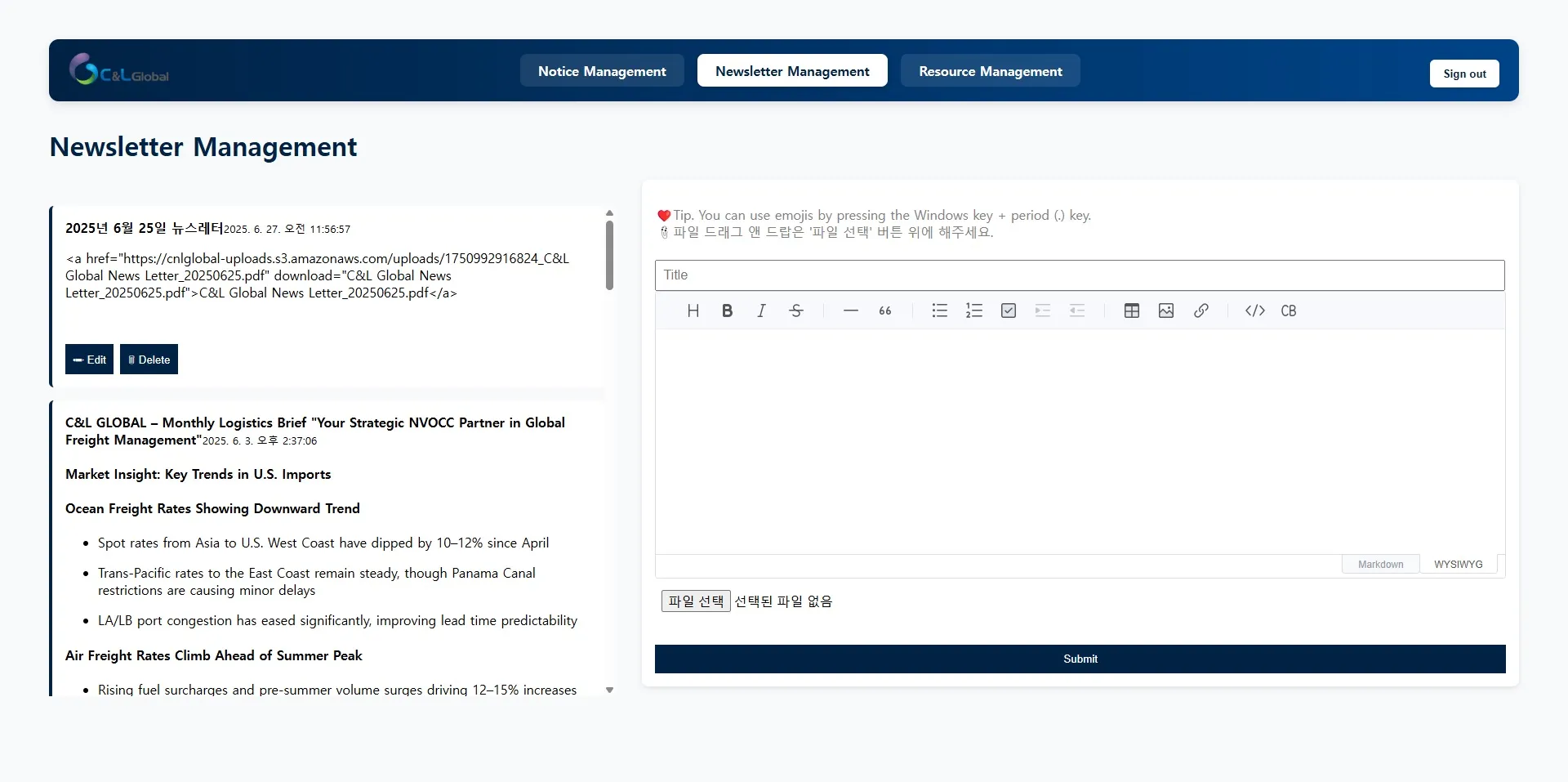Screen dimensions: 1568x782
Task: Click the 'LA/LB port congestion' bullet
Action: click(337, 620)
